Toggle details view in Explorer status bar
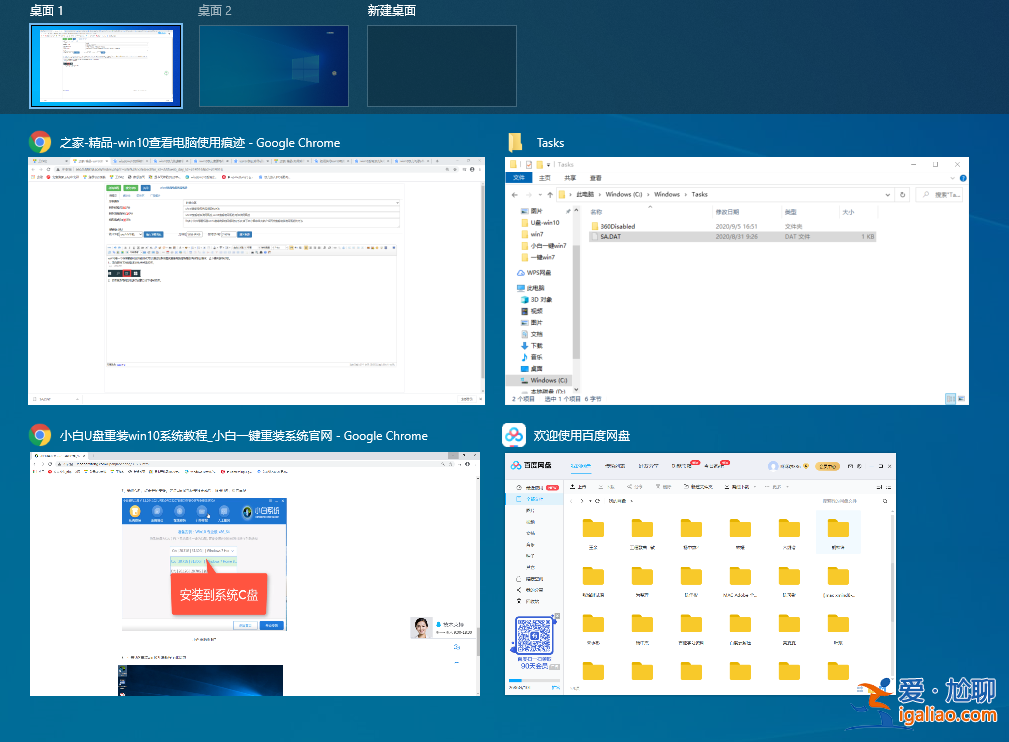 949,396
